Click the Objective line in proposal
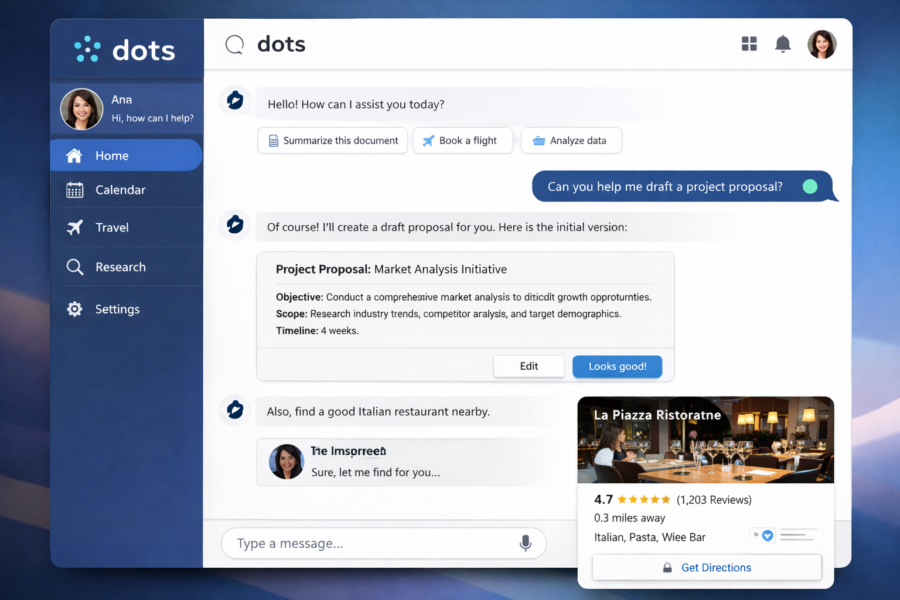This screenshot has width=900, height=600. click(x=464, y=297)
